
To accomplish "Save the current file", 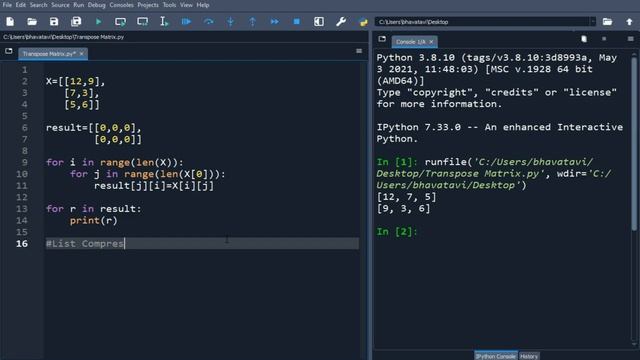I will [54, 22].
